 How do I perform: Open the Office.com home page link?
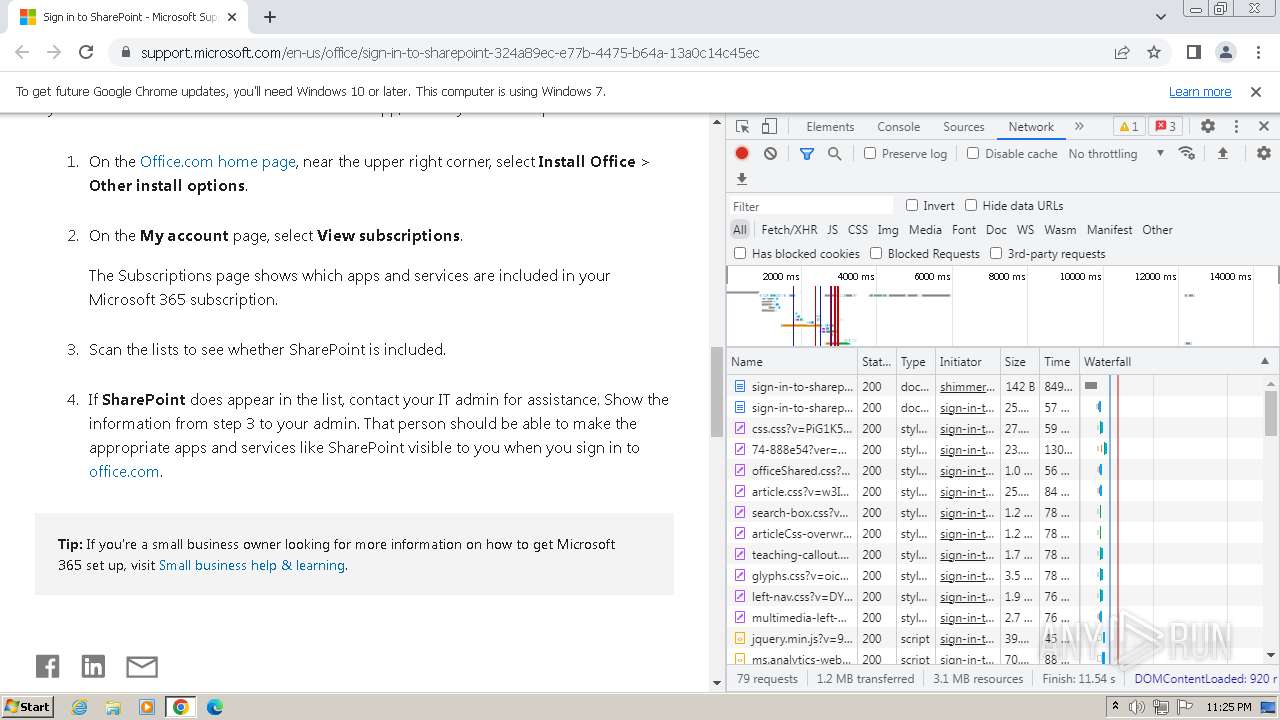click(x=218, y=161)
